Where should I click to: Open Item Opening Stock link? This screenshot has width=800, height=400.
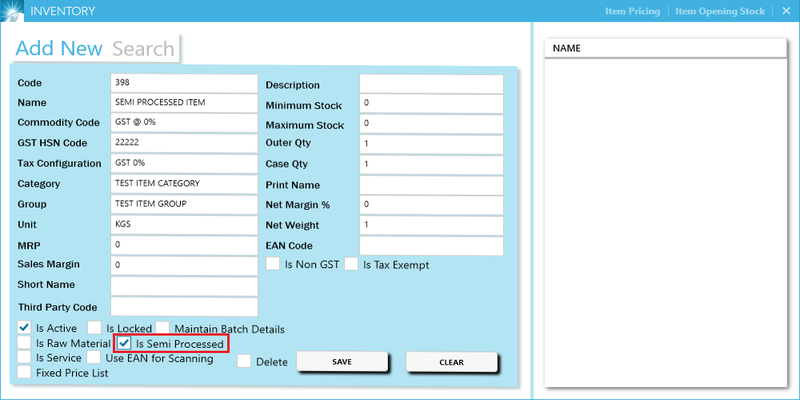pyautogui.click(x=720, y=11)
